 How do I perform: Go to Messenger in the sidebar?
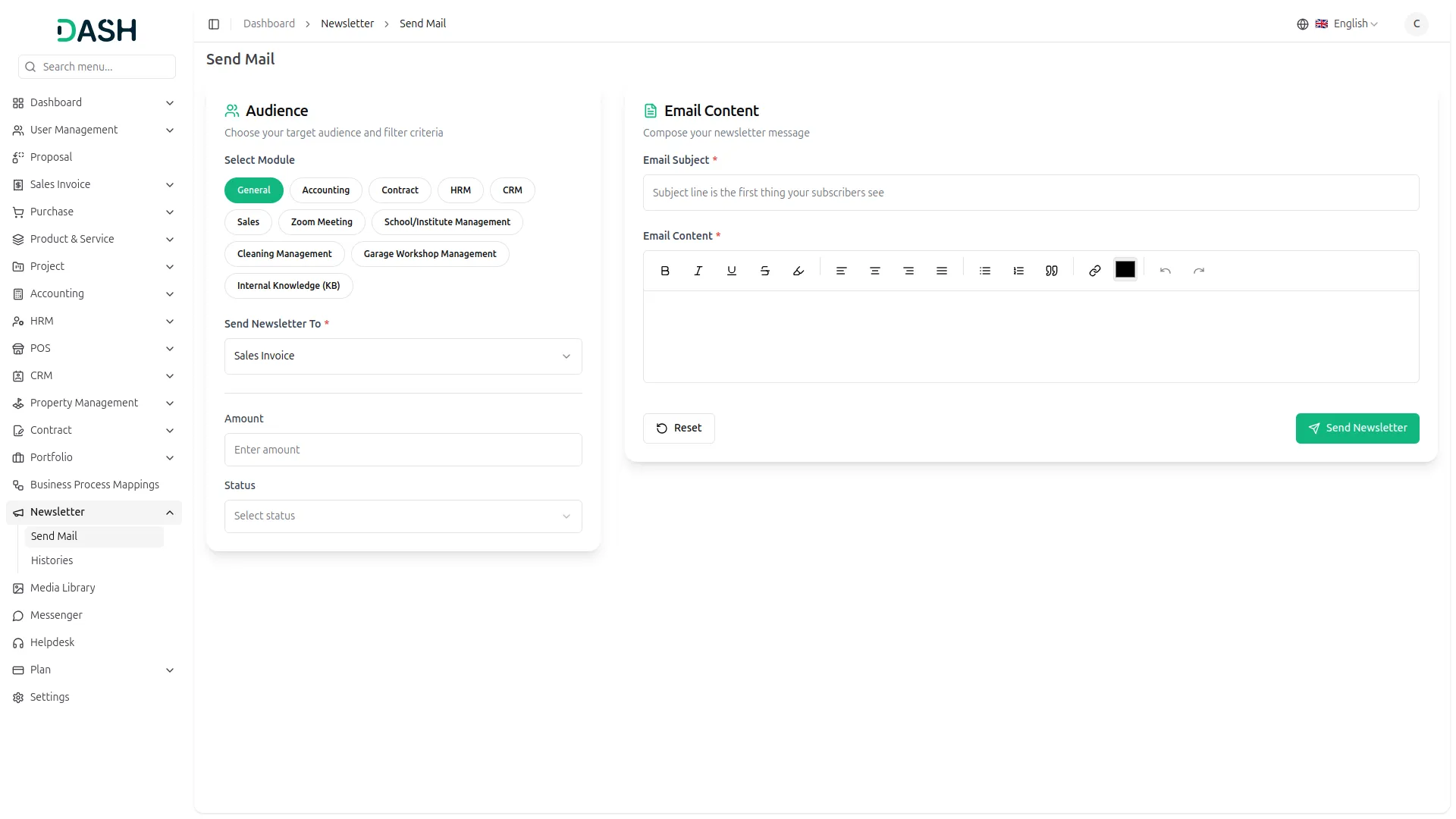click(x=94, y=616)
